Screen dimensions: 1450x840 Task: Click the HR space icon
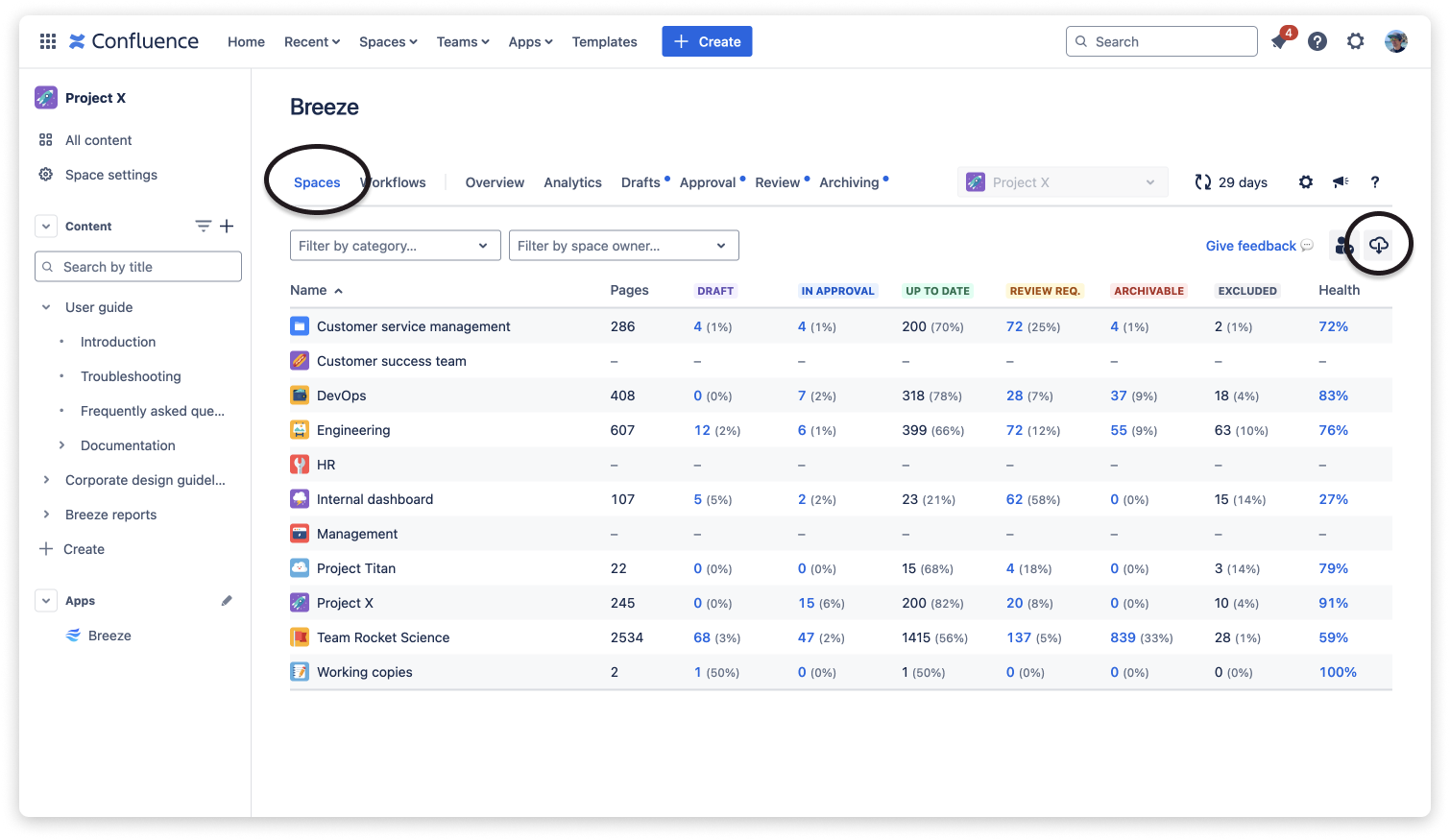pyautogui.click(x=300, y=465)
